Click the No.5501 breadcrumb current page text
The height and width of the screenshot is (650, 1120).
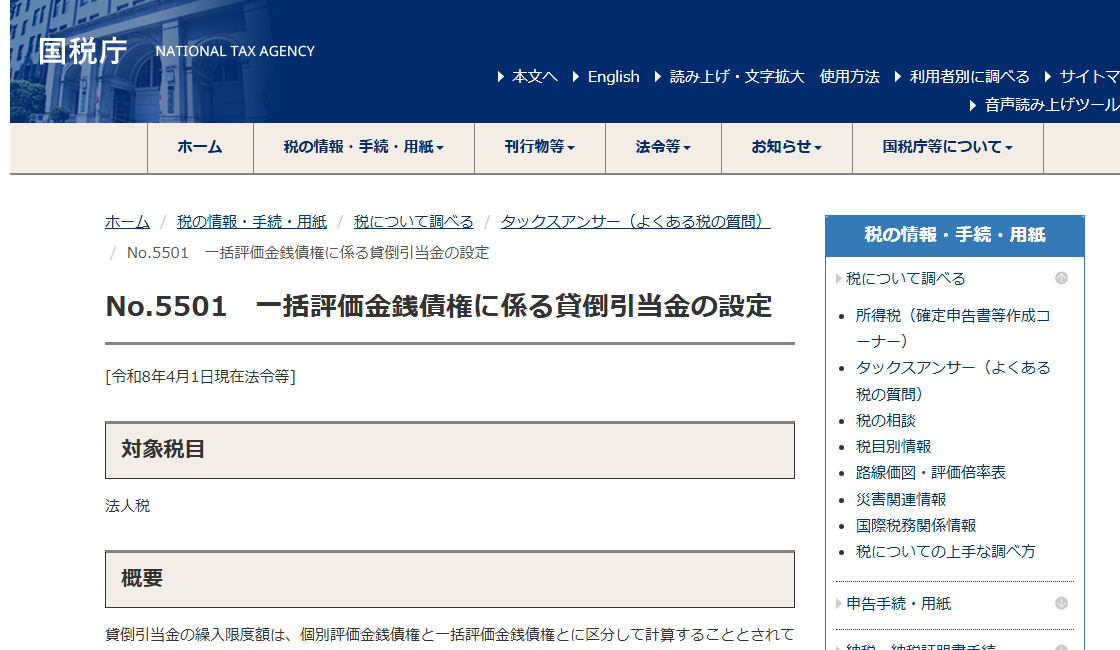308,253
